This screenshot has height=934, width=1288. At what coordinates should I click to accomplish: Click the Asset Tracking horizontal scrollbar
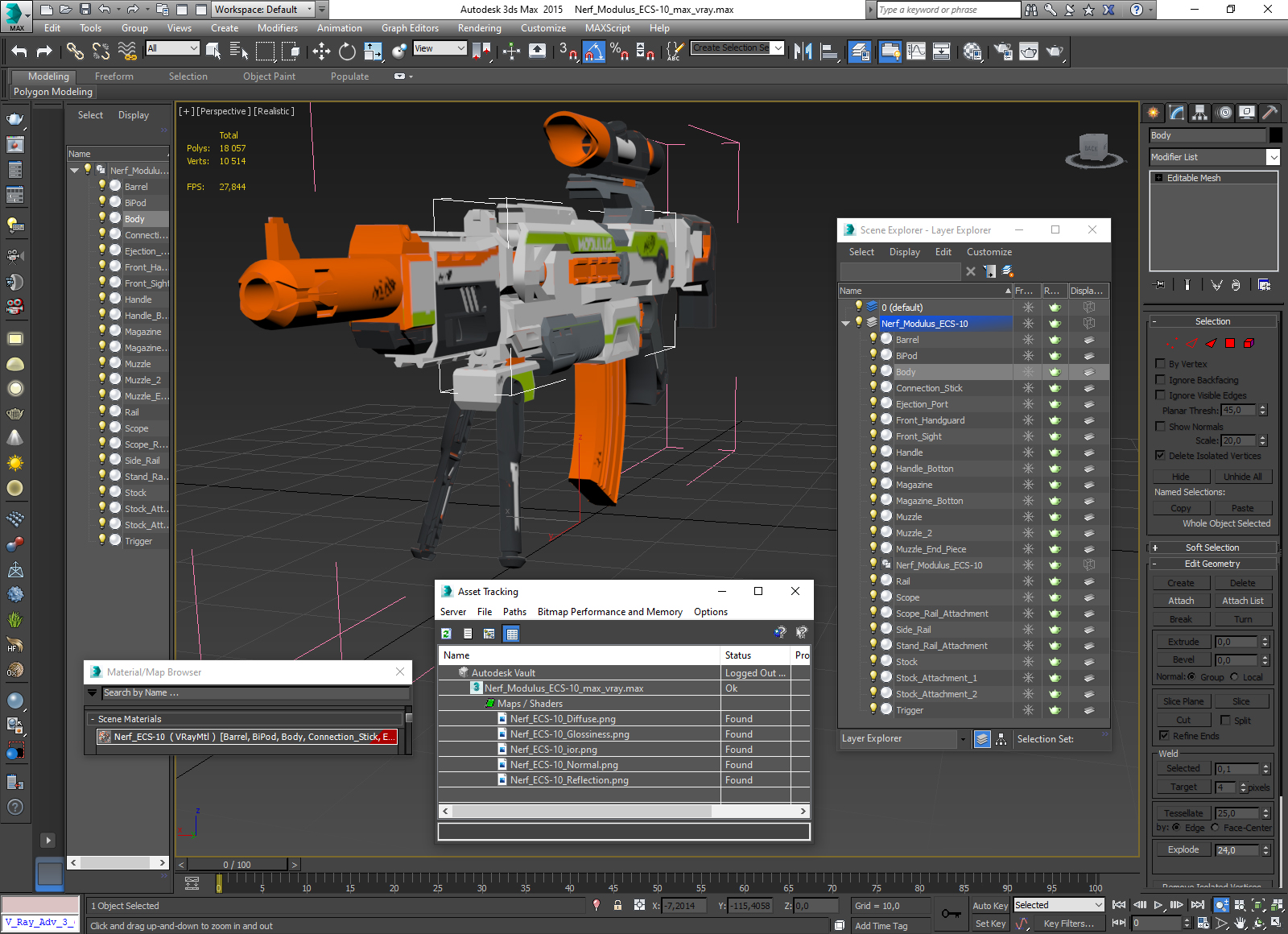625,811
